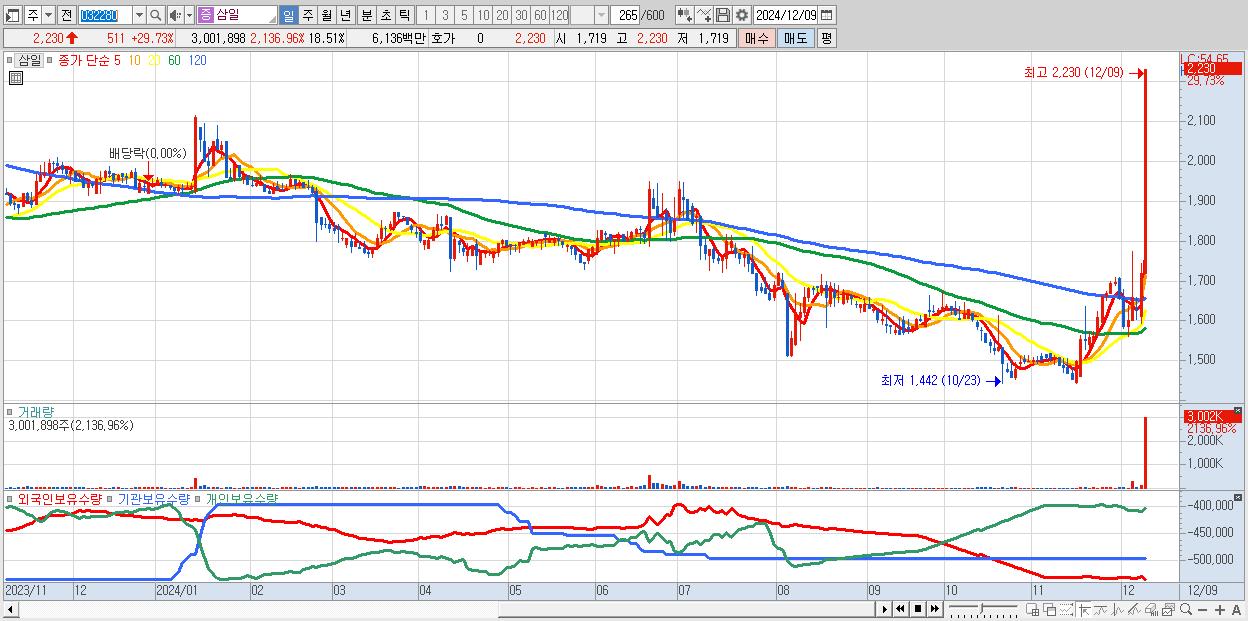This screenshot has width=1248, height=621.
Task: Click the plus zoom-in icon
Action: pos(1220,609)
